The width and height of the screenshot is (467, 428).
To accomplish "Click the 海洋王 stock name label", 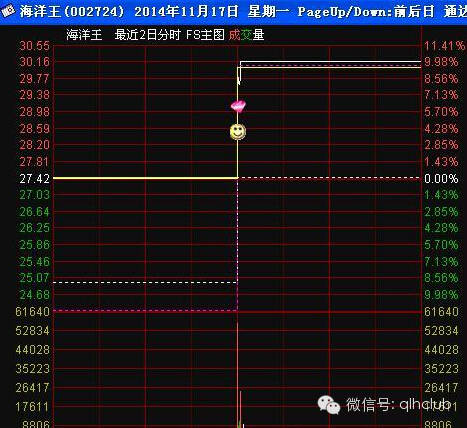I will (84, 35).
